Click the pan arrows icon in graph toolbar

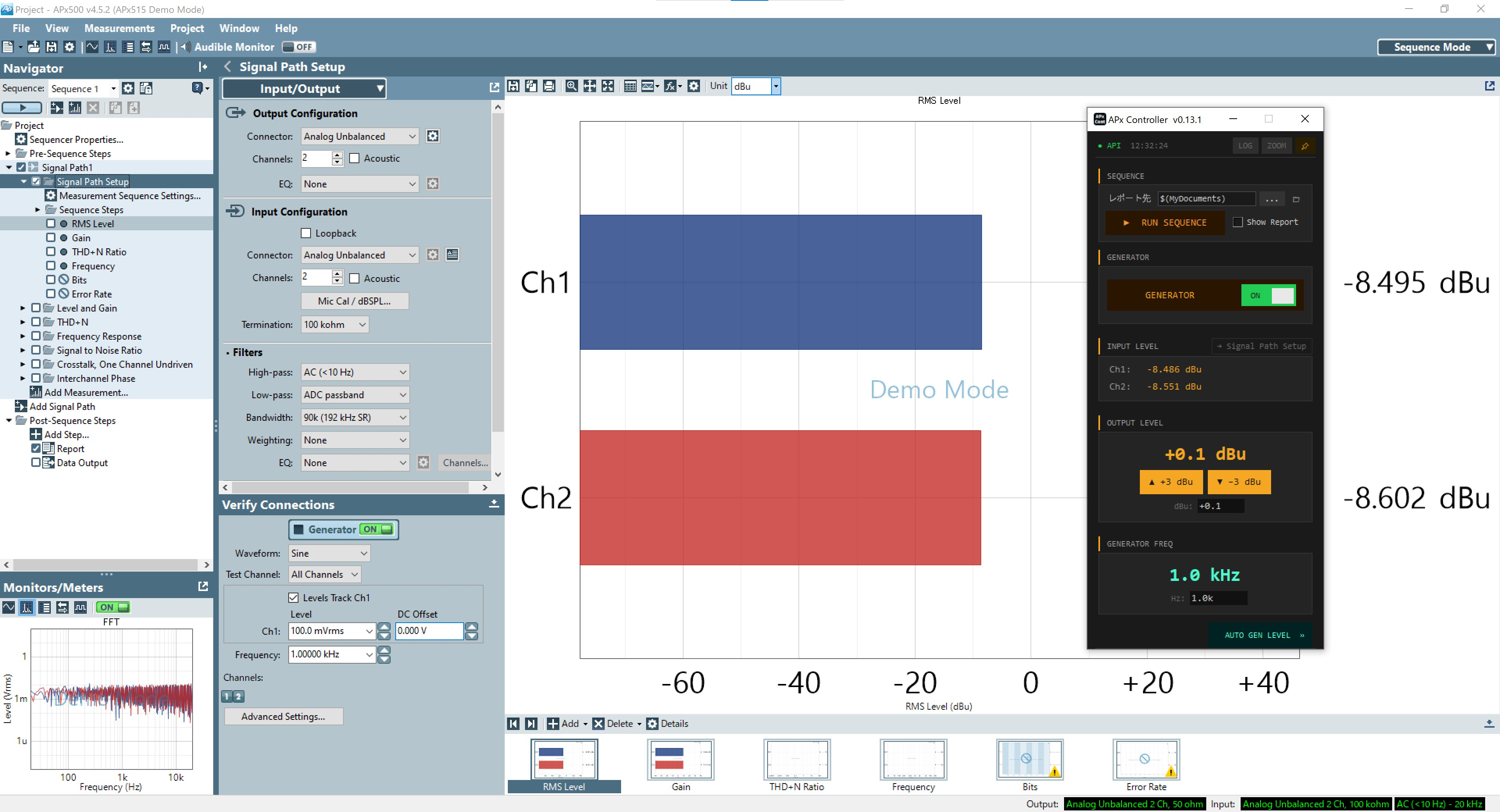click(590, 86)
